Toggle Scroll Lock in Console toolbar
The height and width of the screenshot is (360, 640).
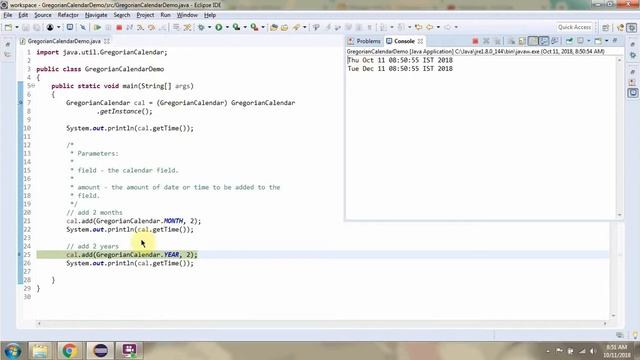point(522,41)
